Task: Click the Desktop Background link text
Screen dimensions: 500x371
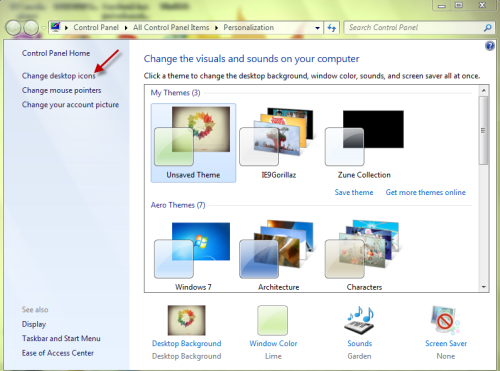Action: coord(186,343)
